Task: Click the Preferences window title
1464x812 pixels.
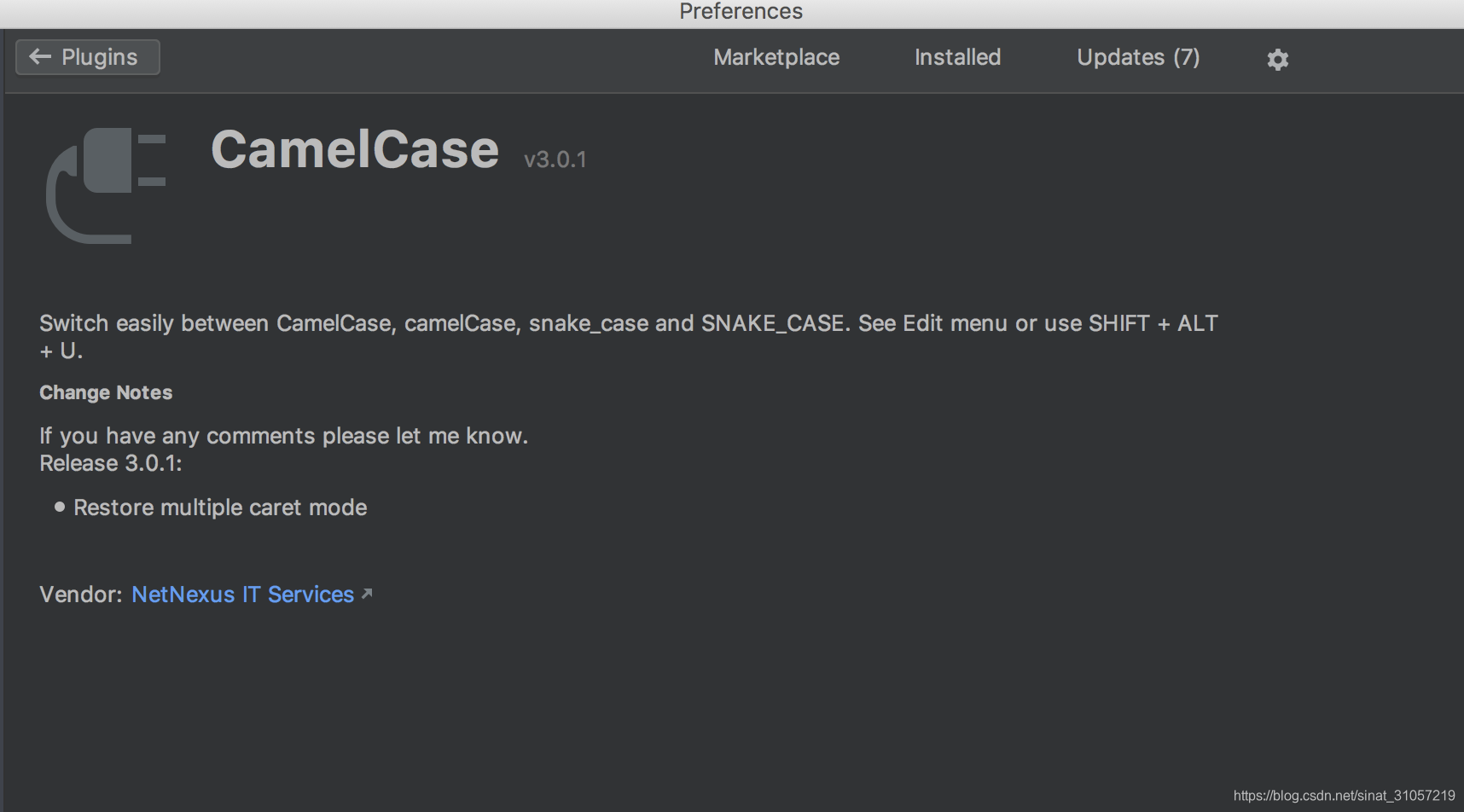Action: 741,11
